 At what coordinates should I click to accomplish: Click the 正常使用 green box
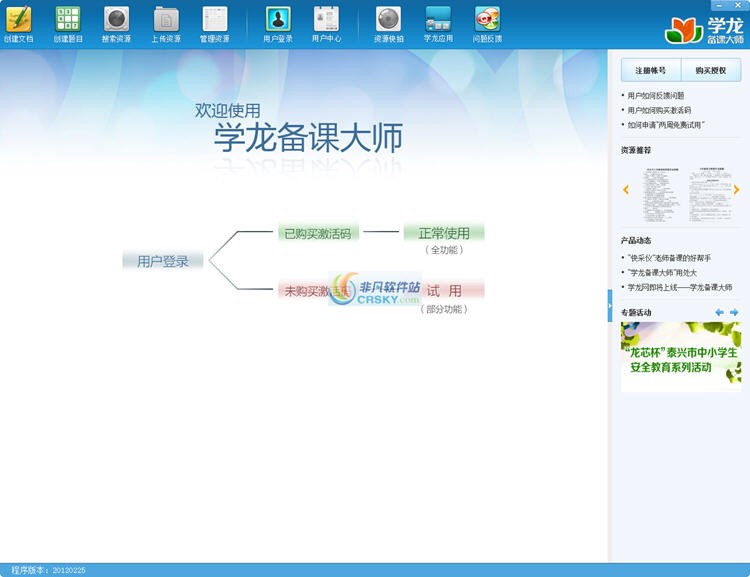point(444,233)
